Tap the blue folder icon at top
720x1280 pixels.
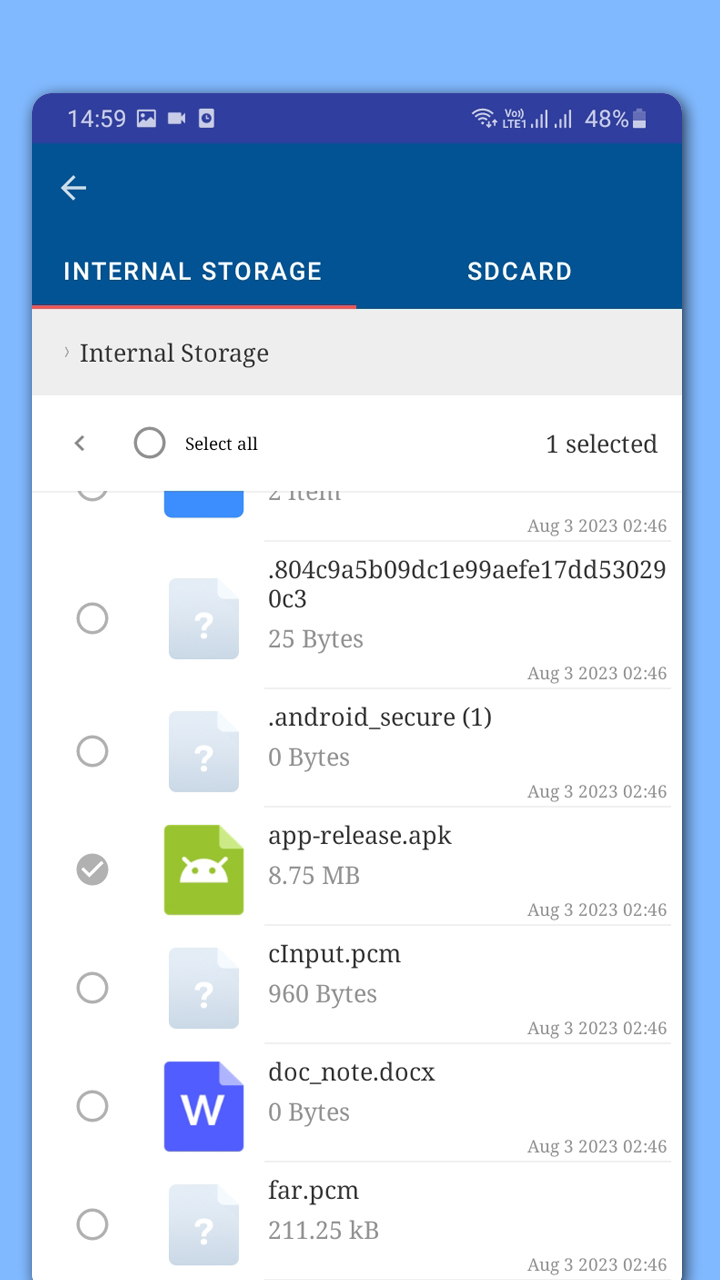click(x=204, y=504)
